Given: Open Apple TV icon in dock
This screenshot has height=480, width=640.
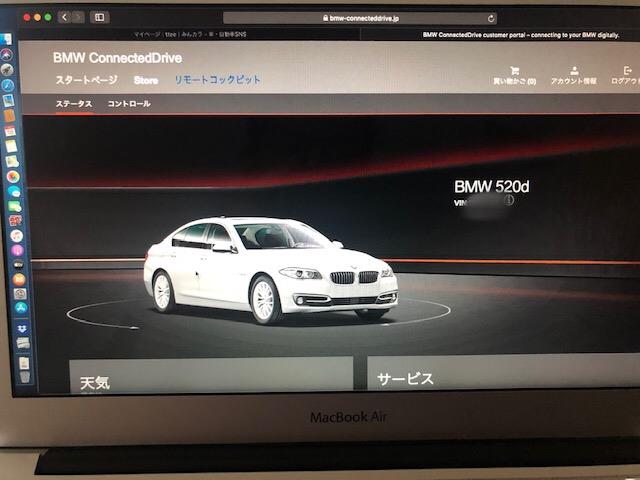Looking at the screenshot, I should pyautogui.click(x=18, y=264).
